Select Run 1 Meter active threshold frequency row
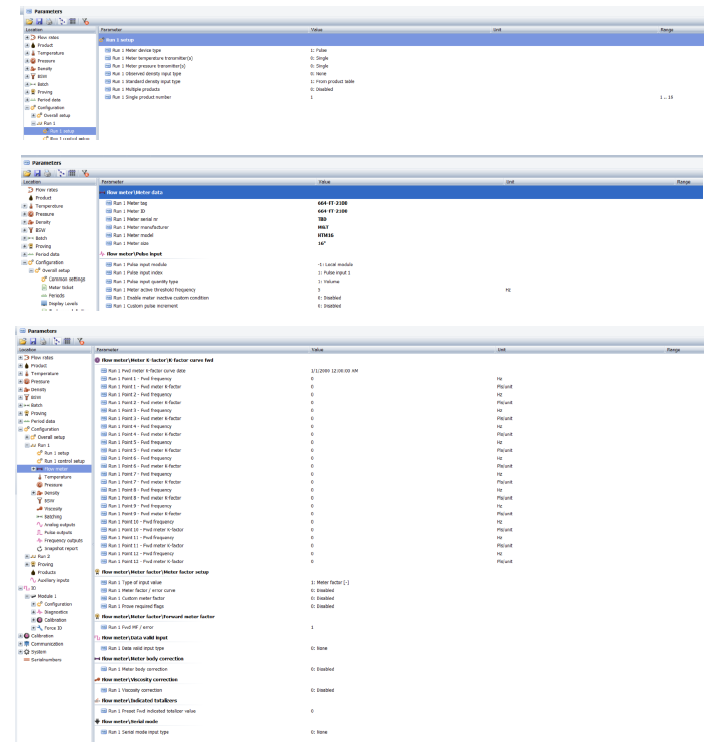Screen dimensions: 708x752 tap(401, 290)
